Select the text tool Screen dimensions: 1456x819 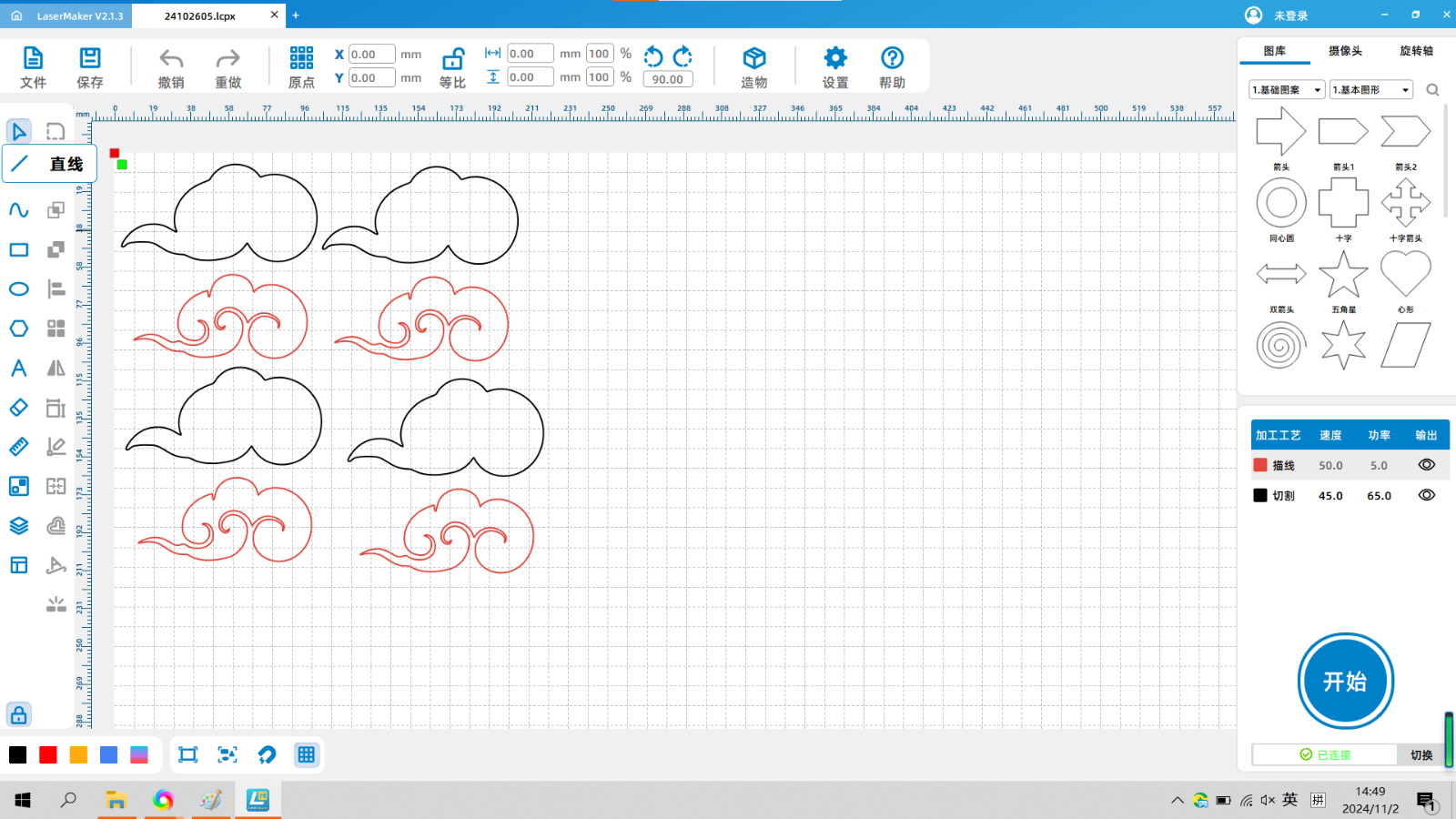click(x=19, y=369)
